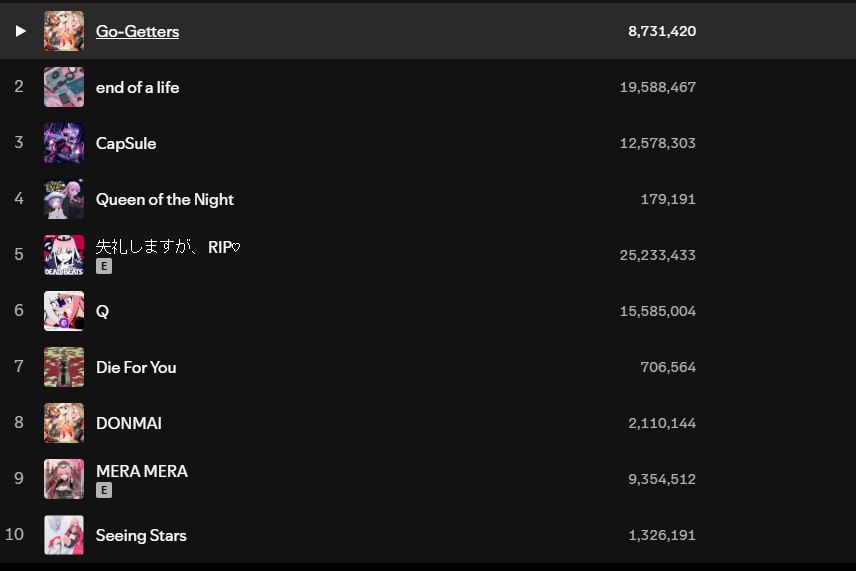The height and width of the screenshot is (571, 856).
Task: Click the Go-Getters album cover thumbnail
Action: [x=64, y=31]
